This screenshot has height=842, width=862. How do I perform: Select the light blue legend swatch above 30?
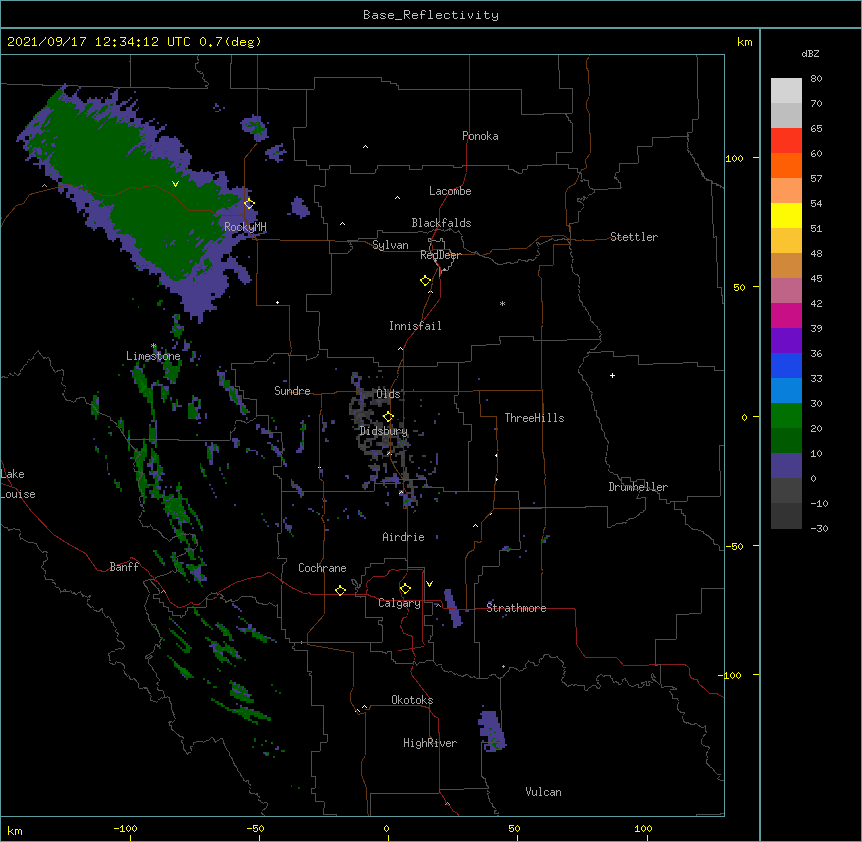(x=786, y=391)
